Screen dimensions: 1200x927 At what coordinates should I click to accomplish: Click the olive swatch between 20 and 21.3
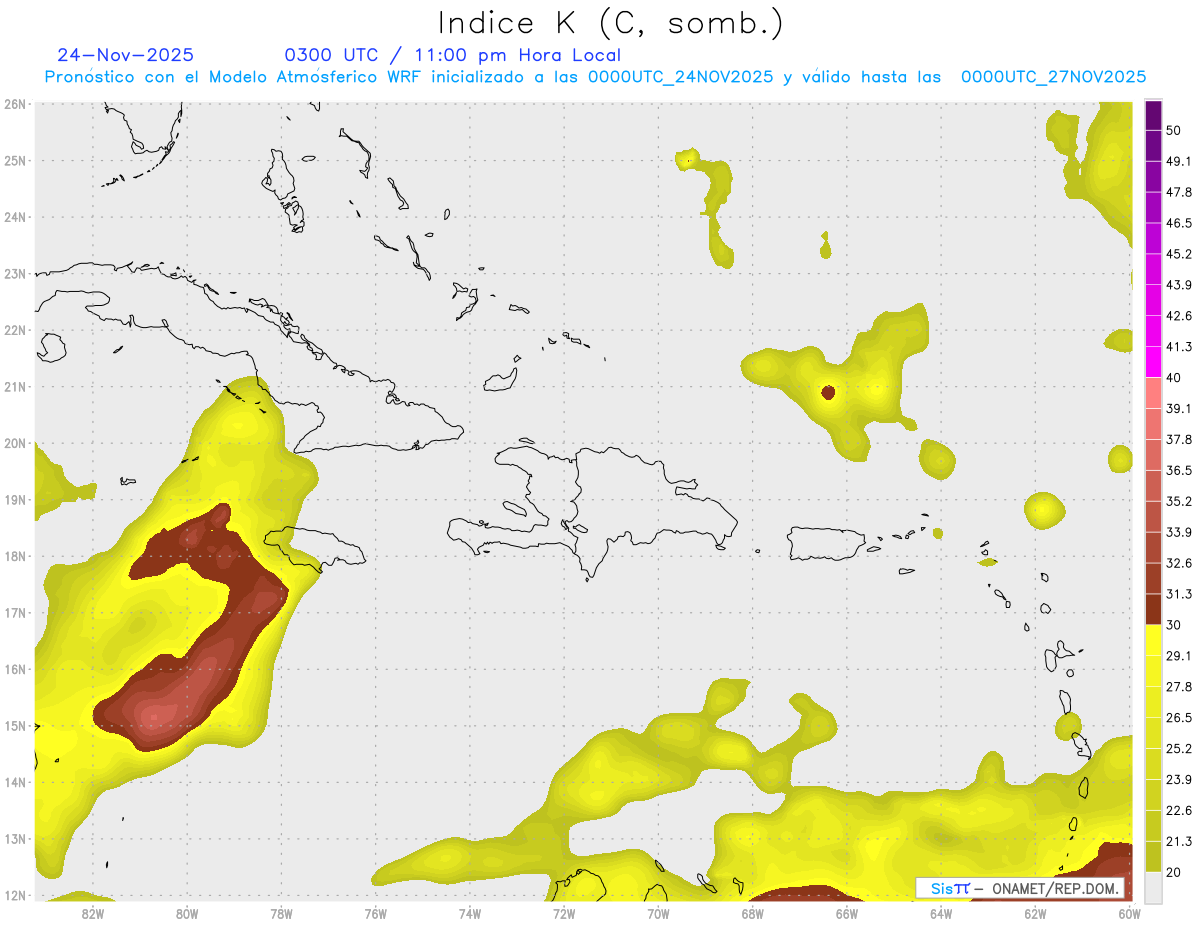click(1153, 856)
